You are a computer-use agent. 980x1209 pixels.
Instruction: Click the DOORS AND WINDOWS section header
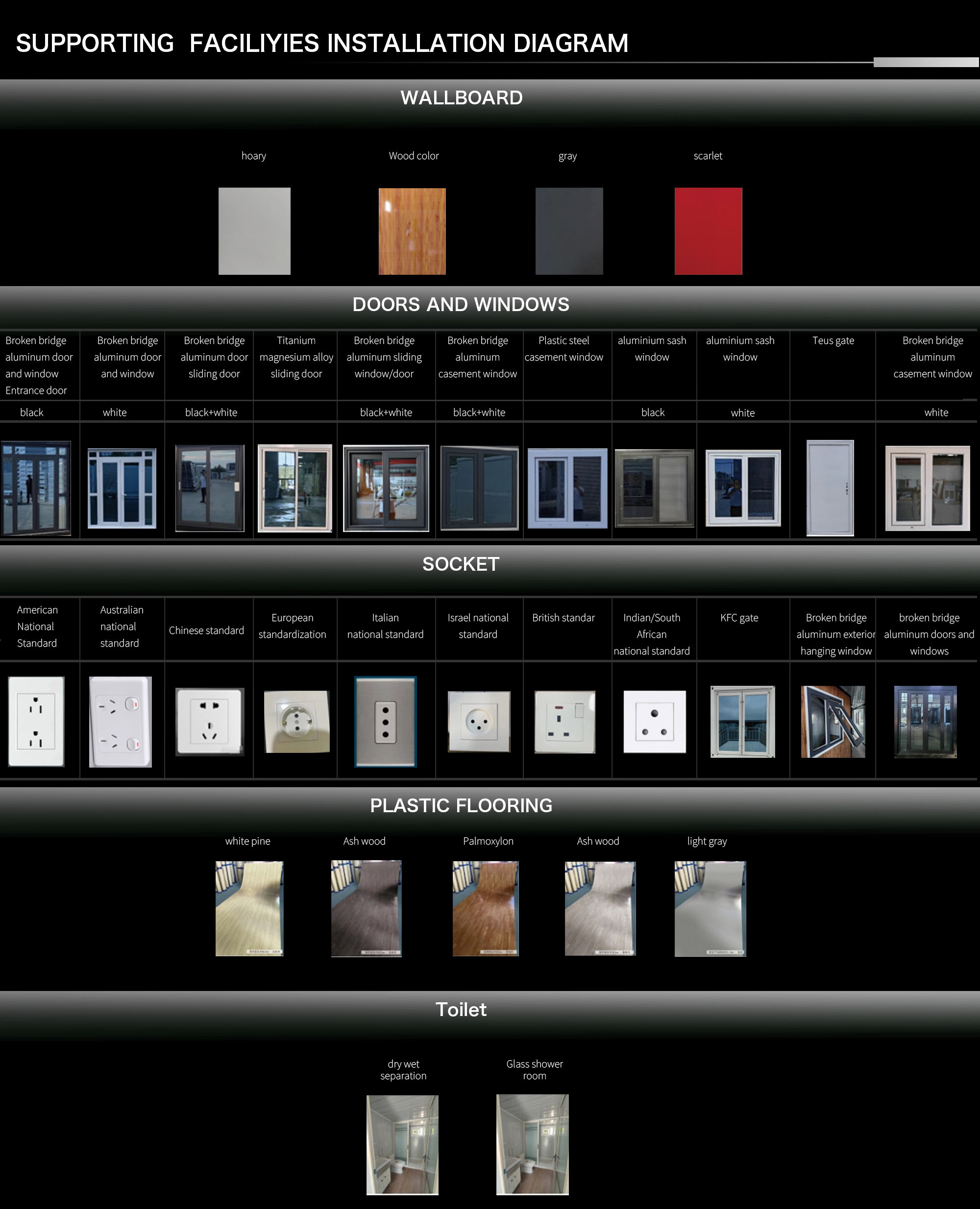461,304
